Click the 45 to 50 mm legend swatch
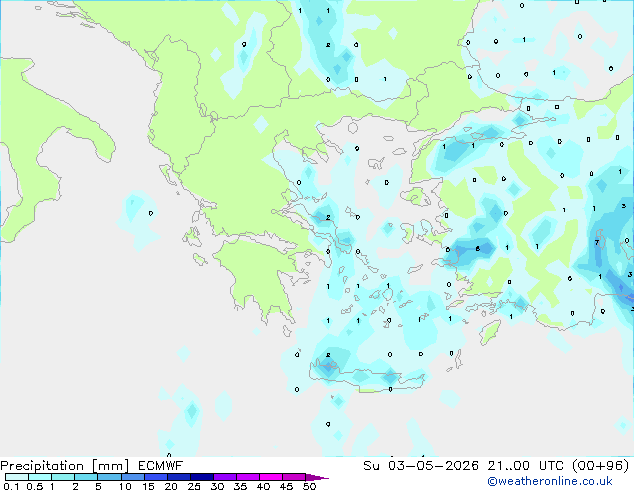The width and height of the screenshot is (634, 490). click(294, 477)
